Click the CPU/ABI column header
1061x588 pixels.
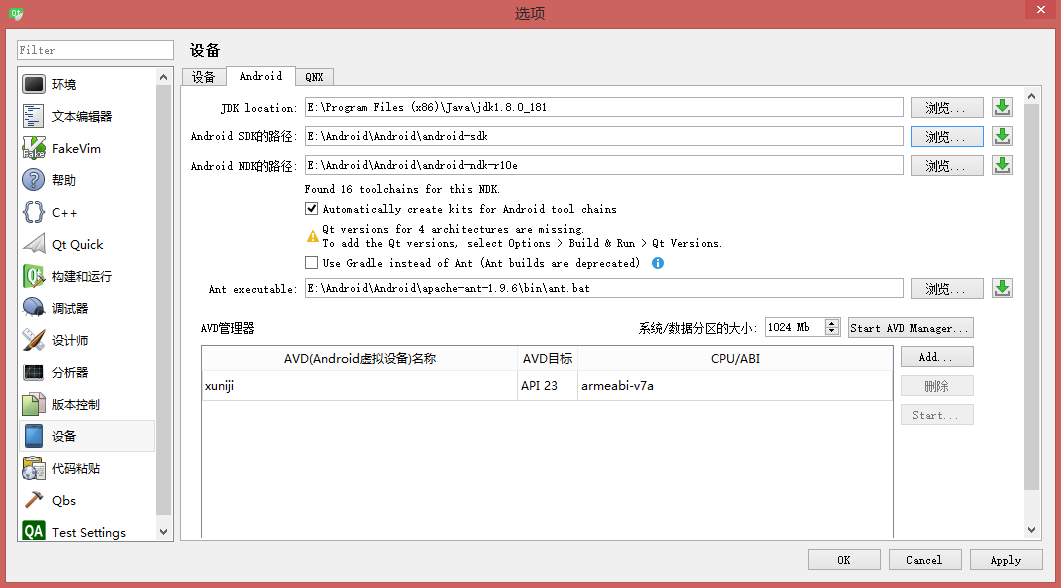coord(735,359)
